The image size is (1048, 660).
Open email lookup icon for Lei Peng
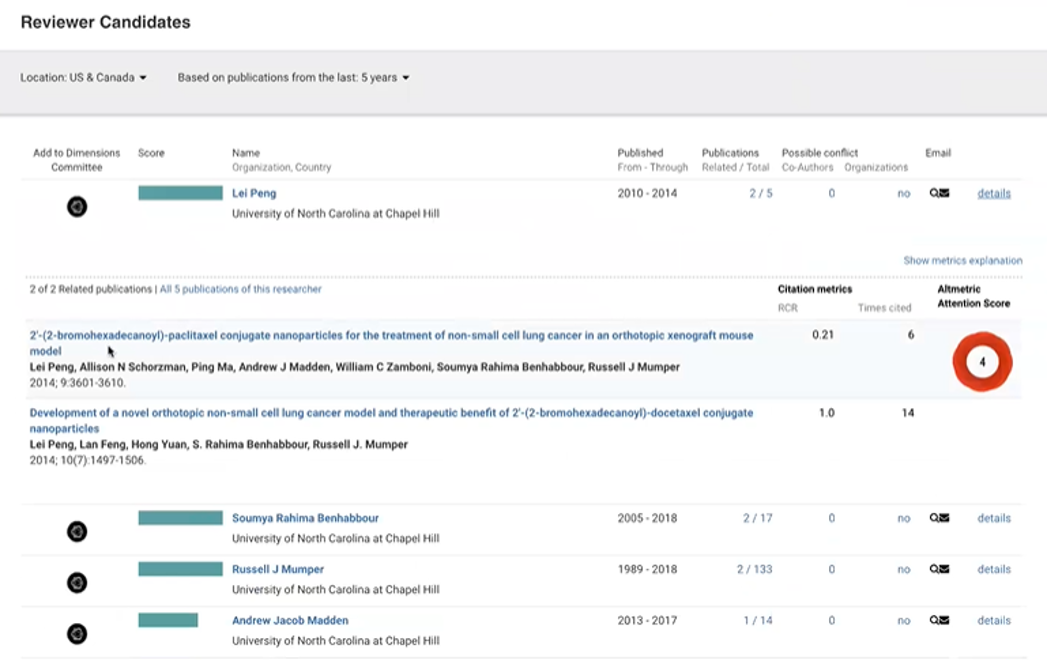pos(938,193)
